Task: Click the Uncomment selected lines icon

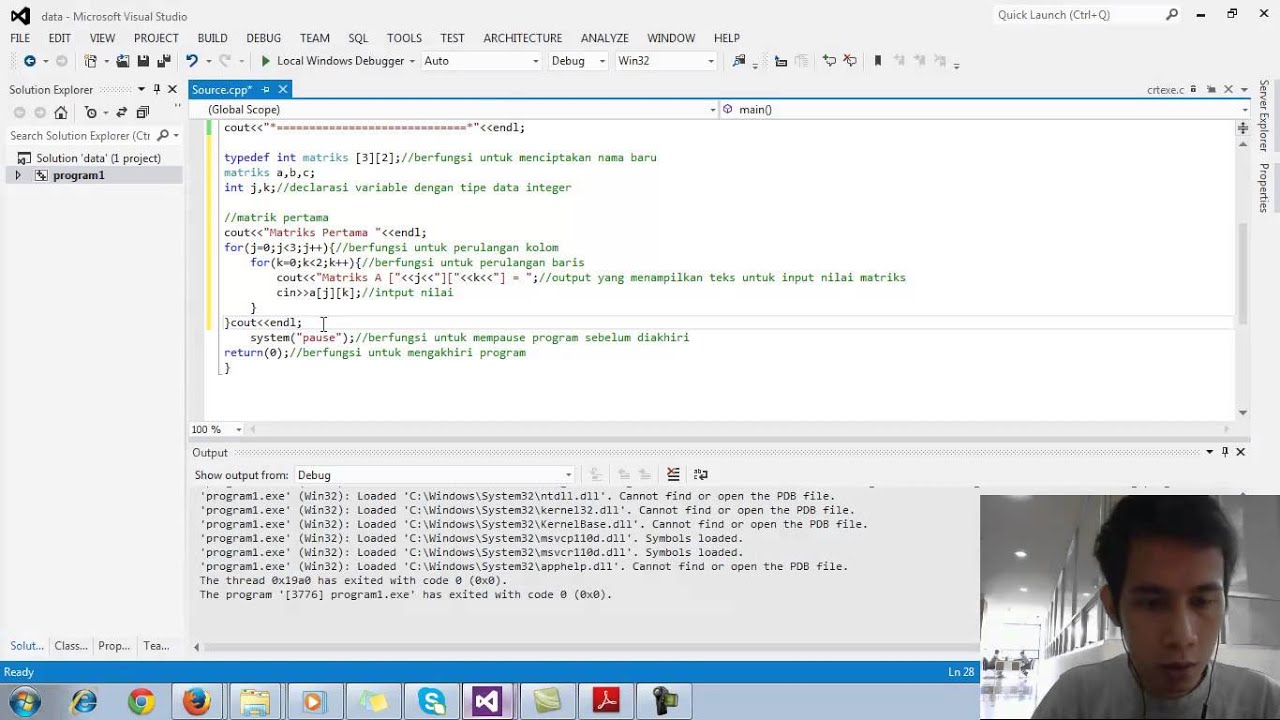Action: (850, 61)
